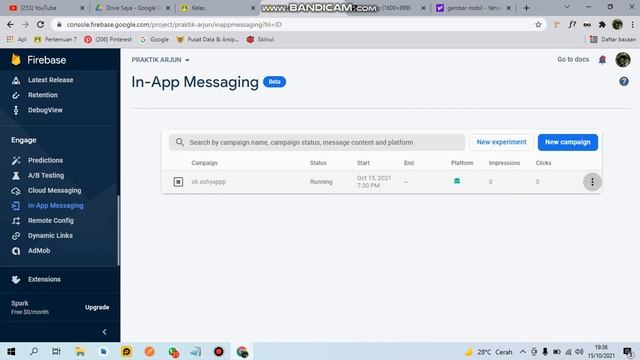Switch to the gambar mobil tab
Screen dimensions: 640x360
473,8
